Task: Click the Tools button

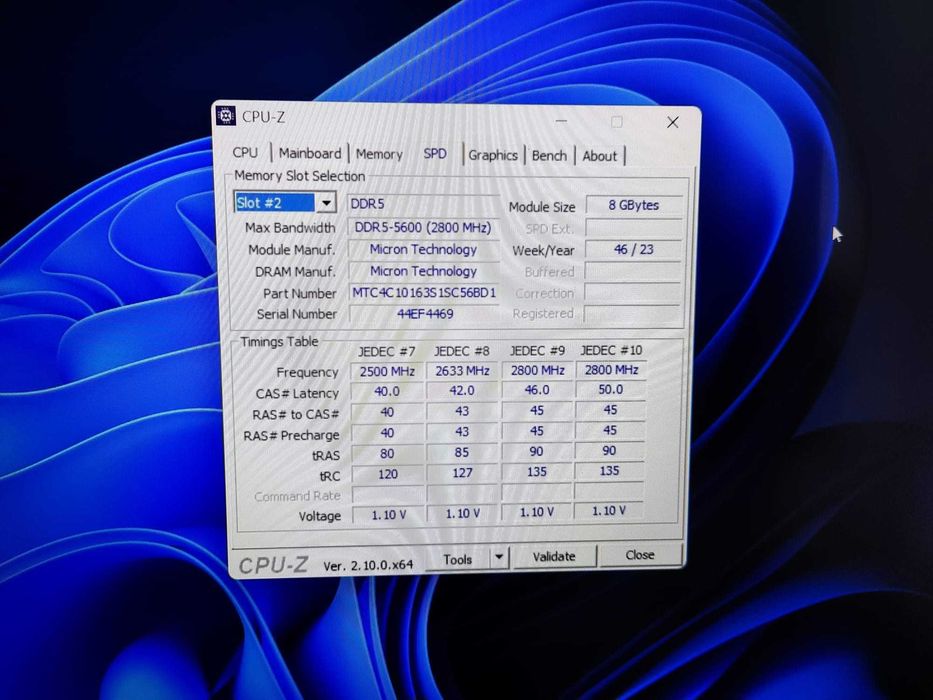Action: click(458, 560)
